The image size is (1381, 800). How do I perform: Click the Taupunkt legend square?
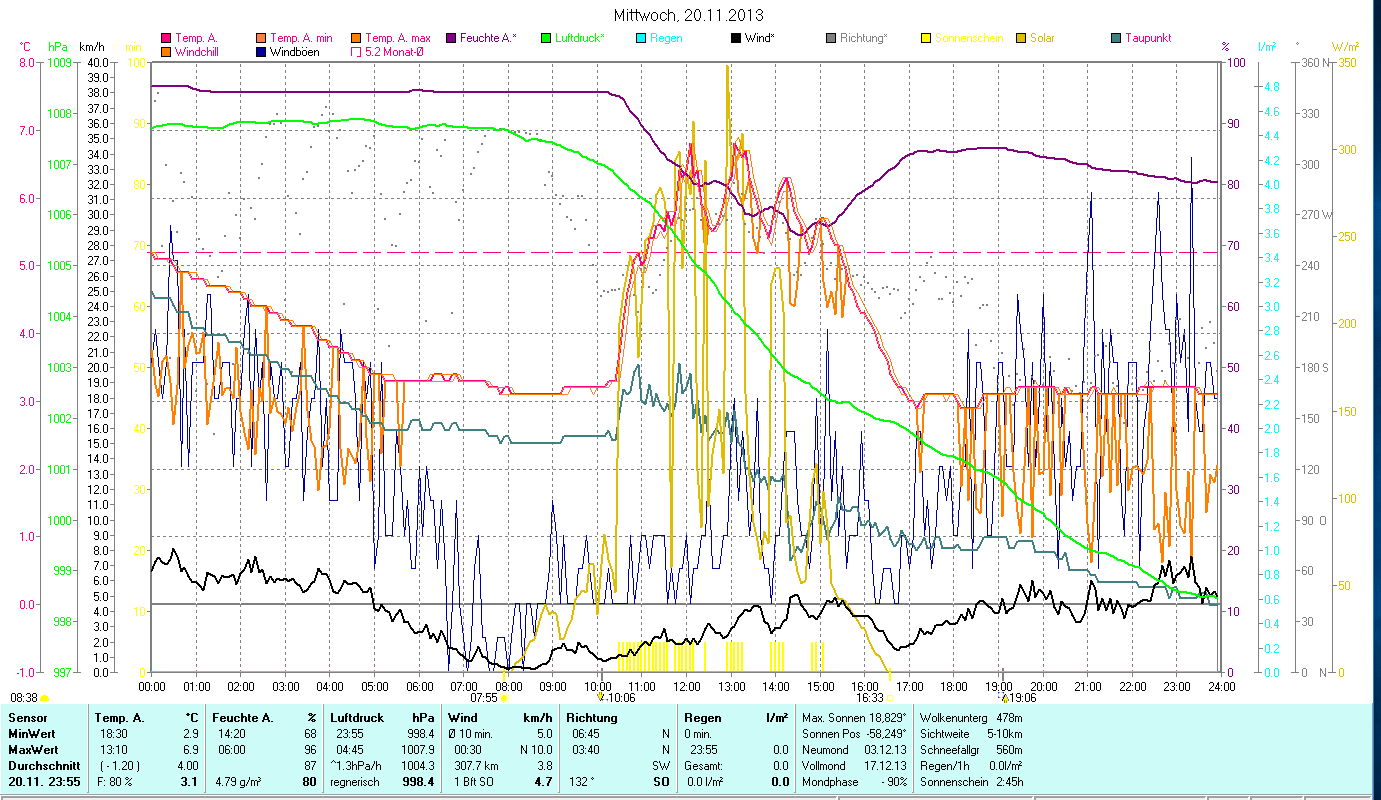[x=1115, y=39]
